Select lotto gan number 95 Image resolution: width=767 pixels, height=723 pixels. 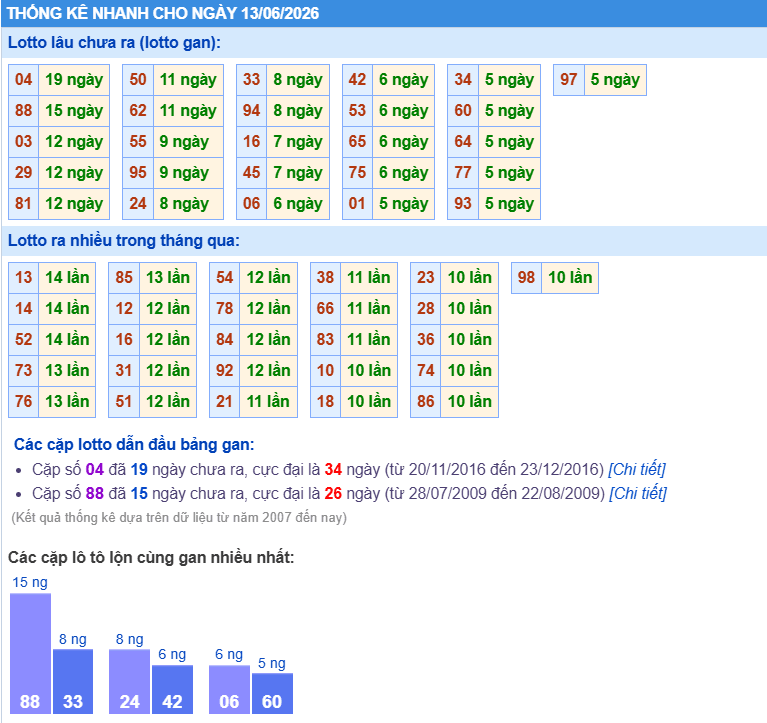pos(138,173)
